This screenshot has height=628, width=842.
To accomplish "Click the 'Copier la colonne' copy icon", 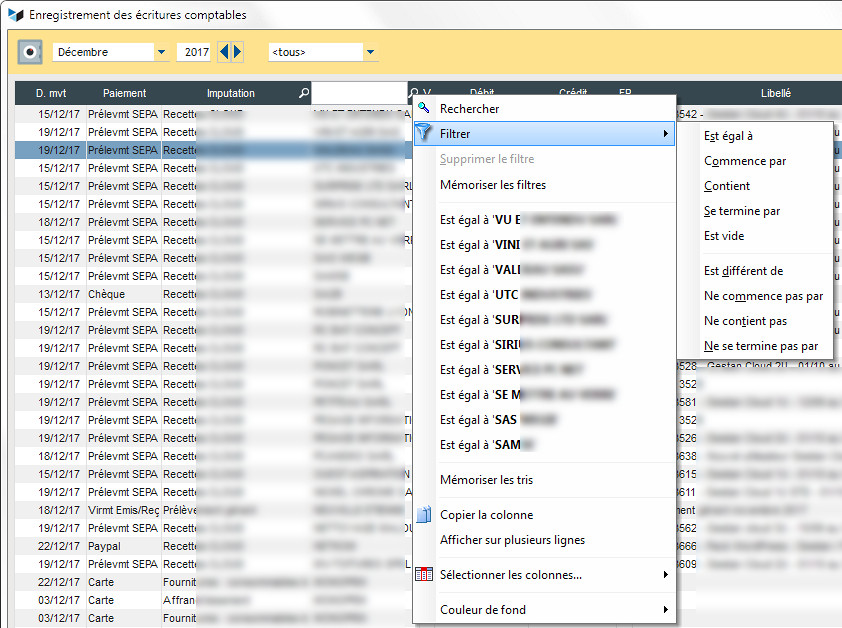I will point(424,515).
